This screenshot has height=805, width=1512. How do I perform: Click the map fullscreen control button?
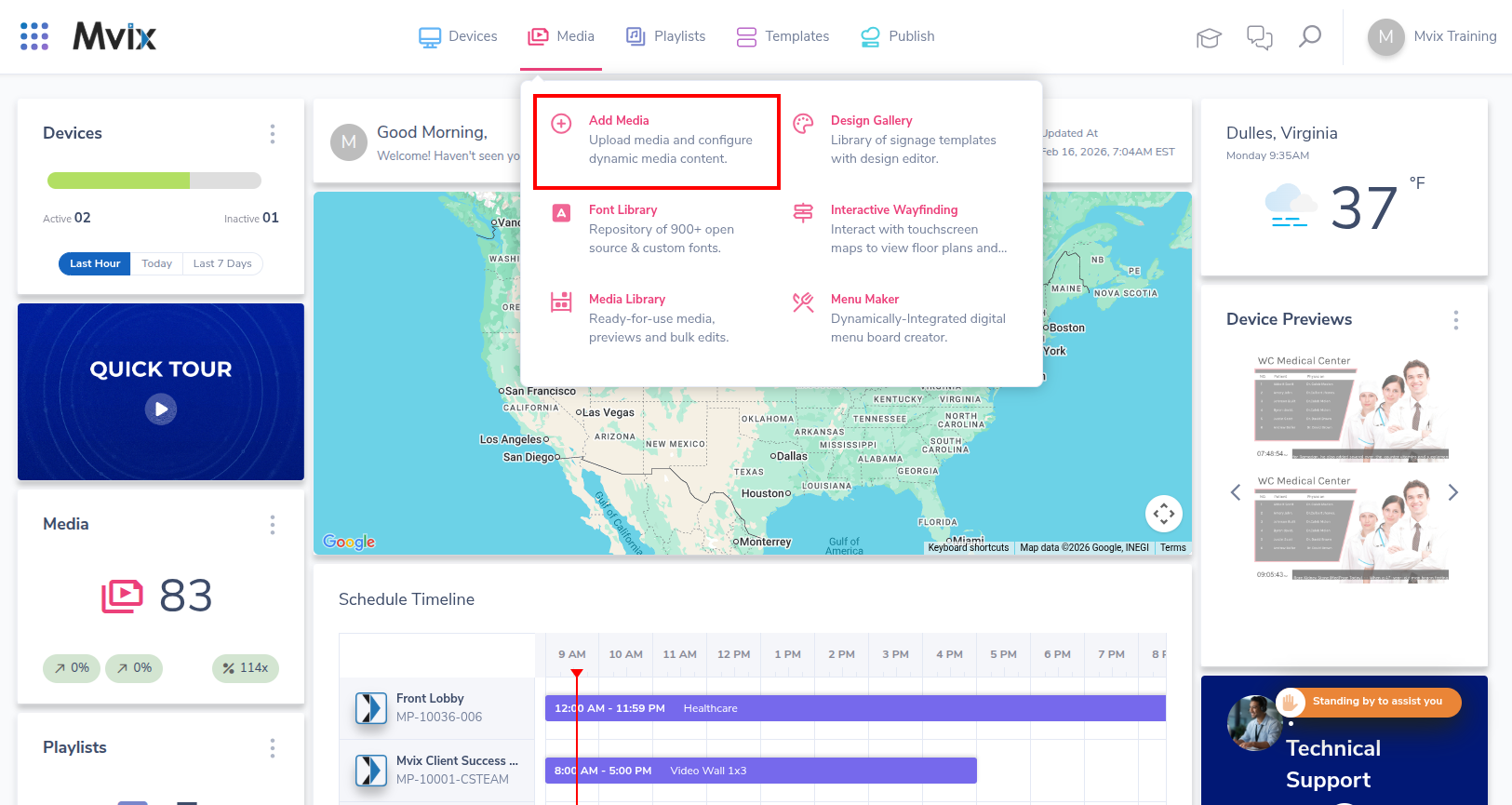(x=1164, y=513)
